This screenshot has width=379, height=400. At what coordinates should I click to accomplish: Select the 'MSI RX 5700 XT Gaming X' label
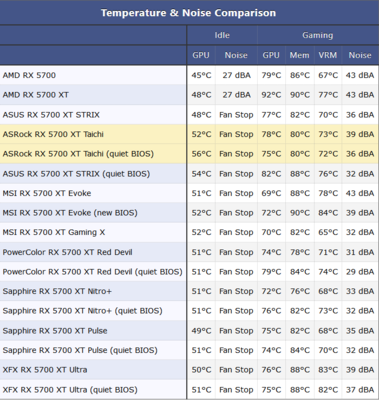pyautogui.click(x=54, y=232)
